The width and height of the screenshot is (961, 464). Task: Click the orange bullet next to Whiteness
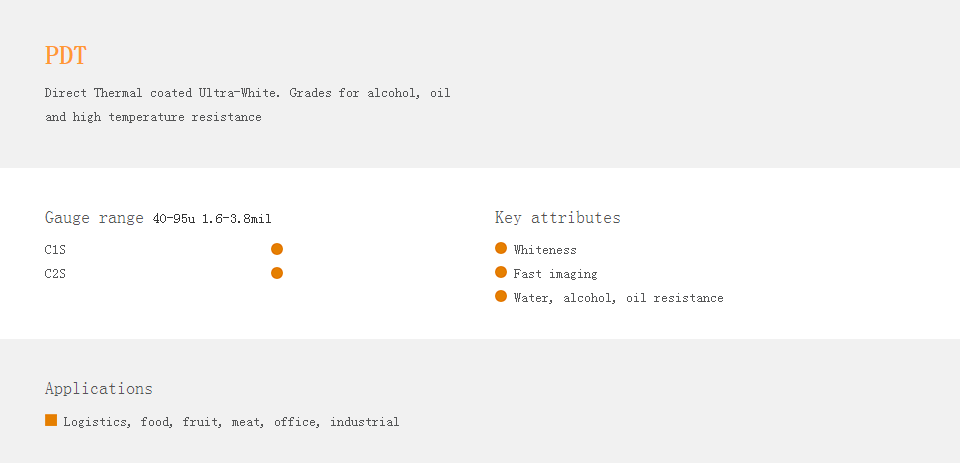pyautogui.click(x=501, y=248)
